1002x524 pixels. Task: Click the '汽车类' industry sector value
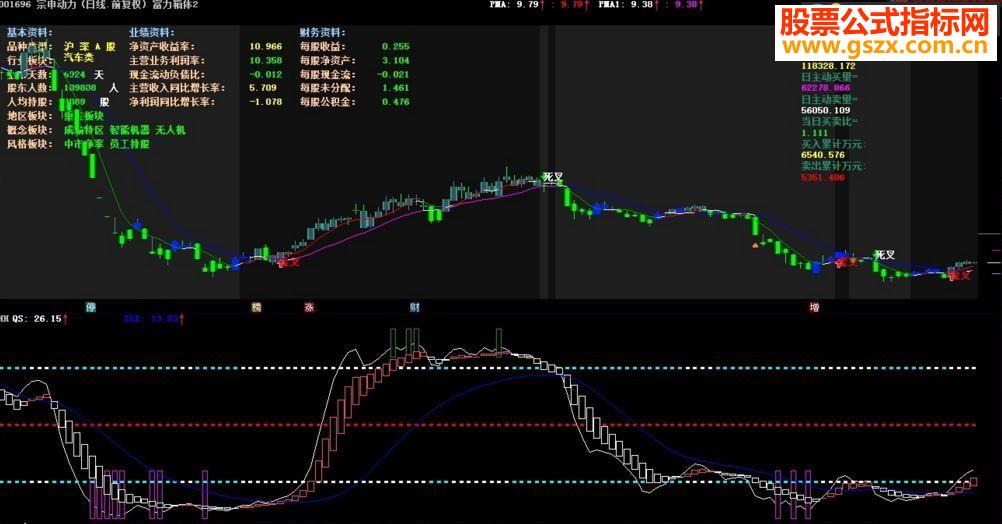(79, 58)
